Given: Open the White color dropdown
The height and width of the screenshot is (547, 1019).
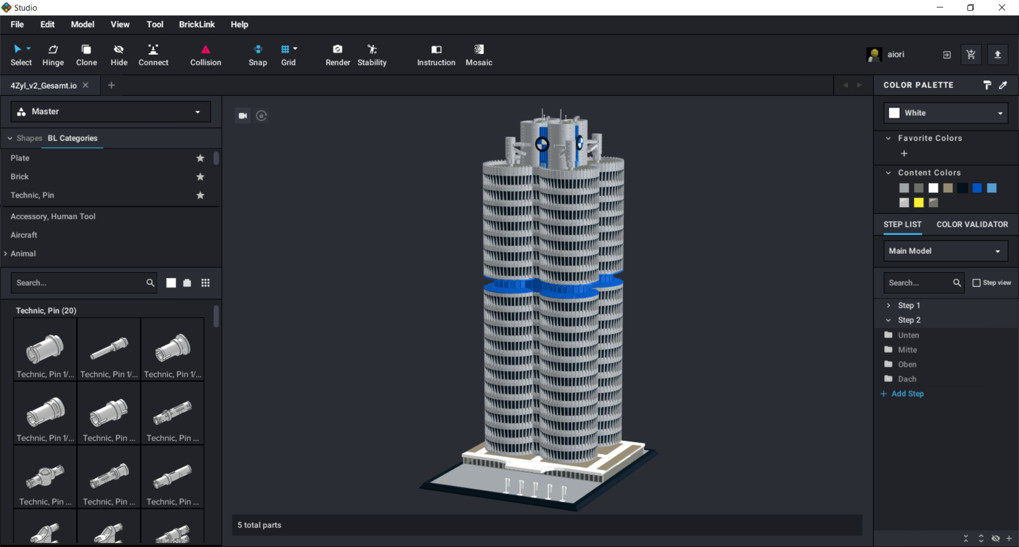Looking at the screenshot, I should click(945, 113).
